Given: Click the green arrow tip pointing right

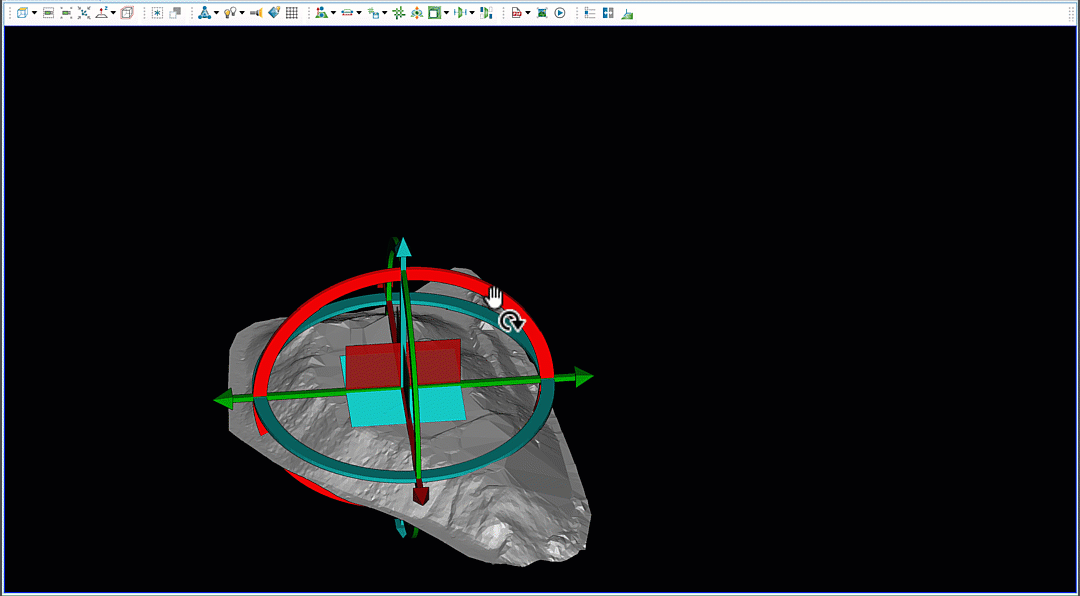Looking at the screenshot, I should coord(584,377).
